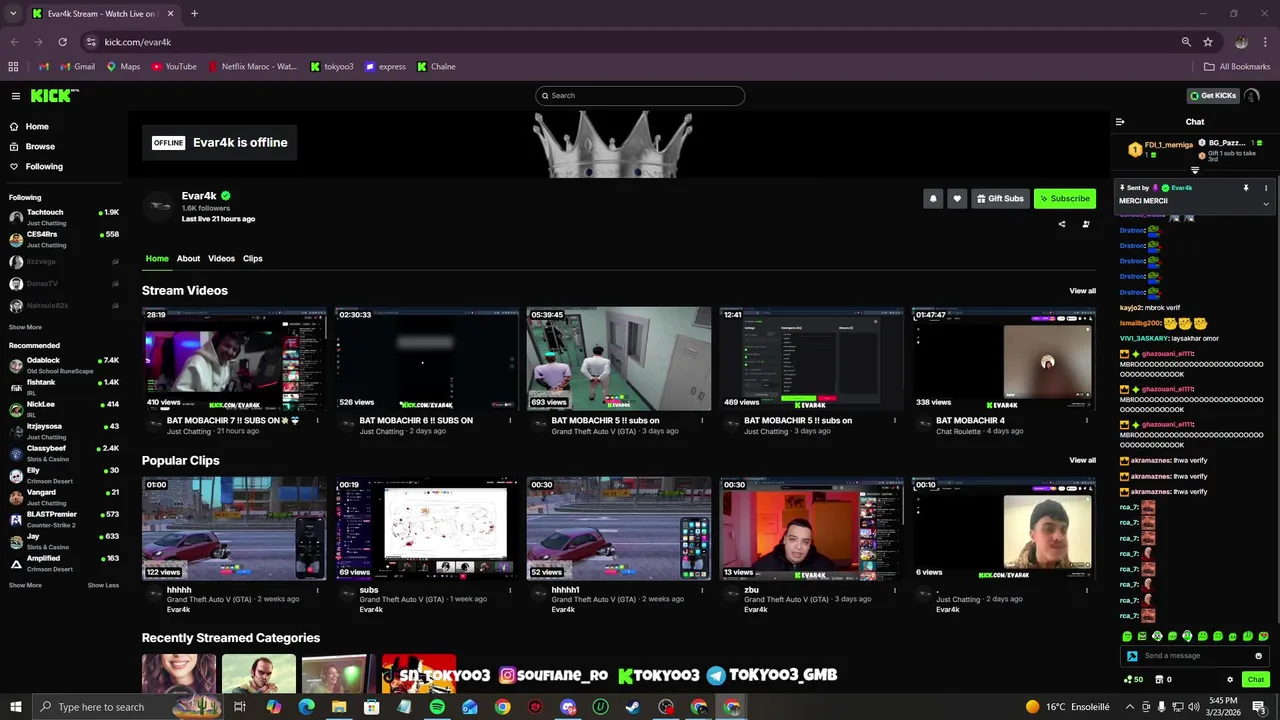Open All Bookmarks folder

point(1237,67)
